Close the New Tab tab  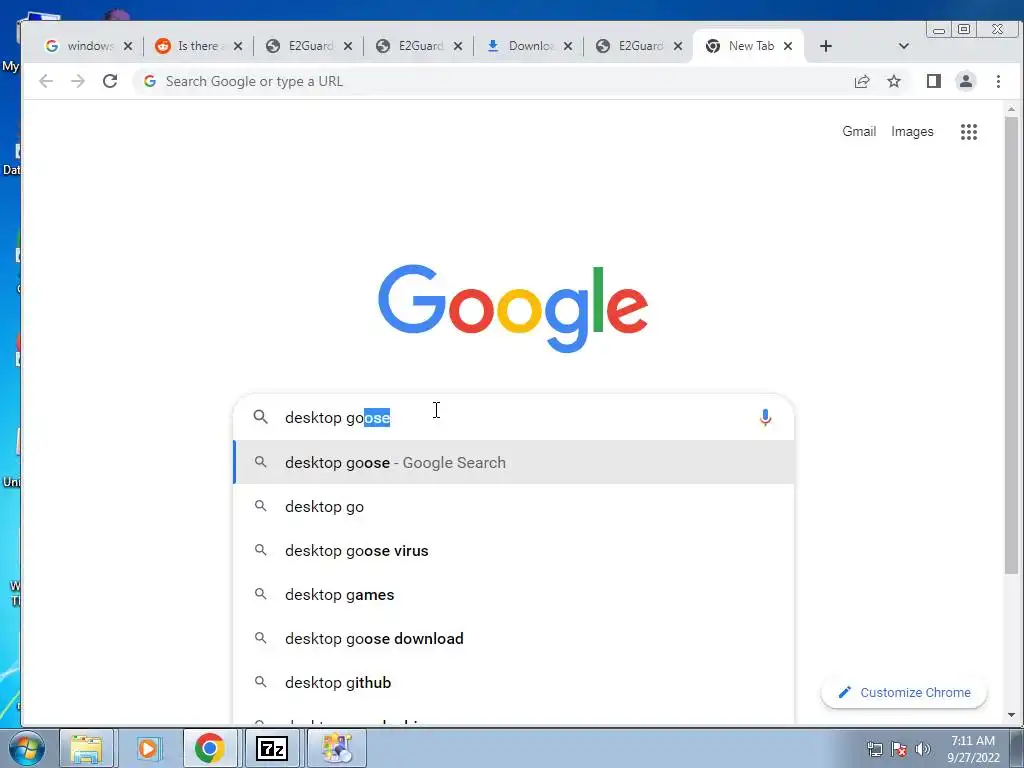tap(788, 46)
